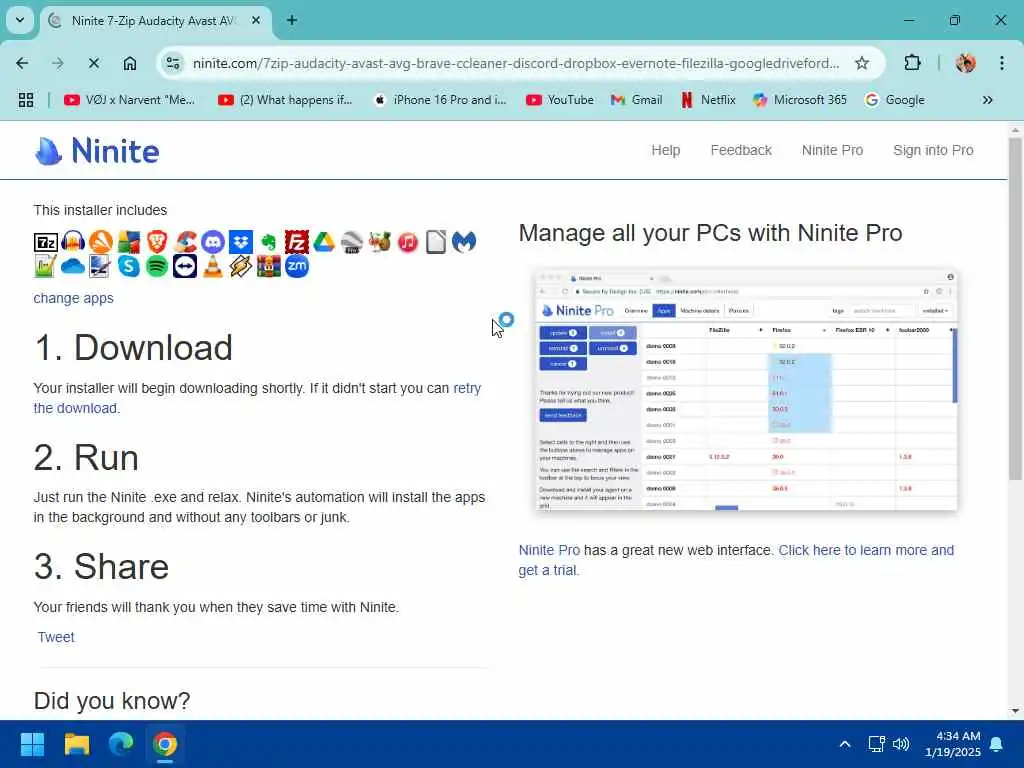Open the Windows Start menu

pyautogui.click(x=32, y=744)
